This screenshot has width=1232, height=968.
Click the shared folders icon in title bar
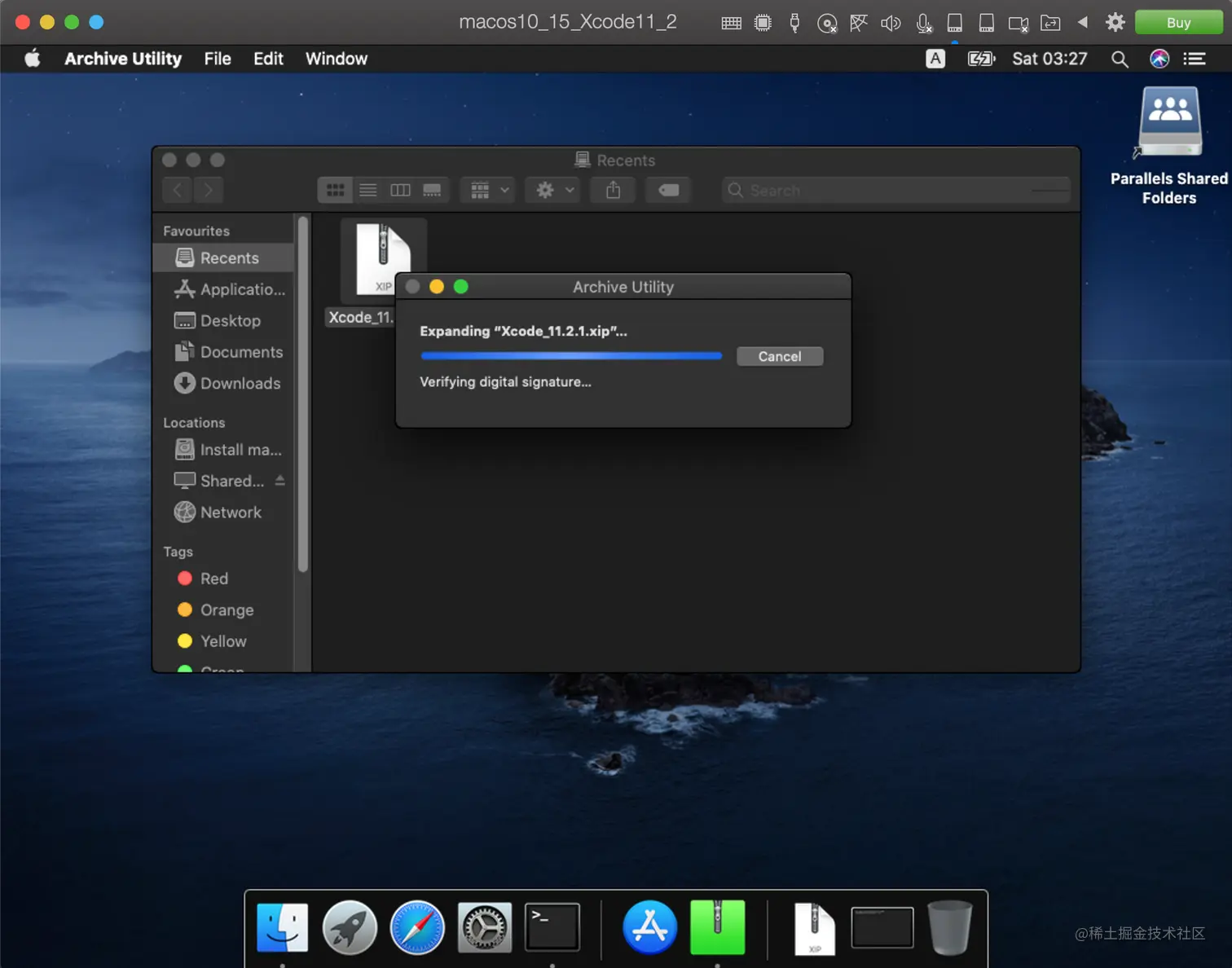pos(1050,23)
